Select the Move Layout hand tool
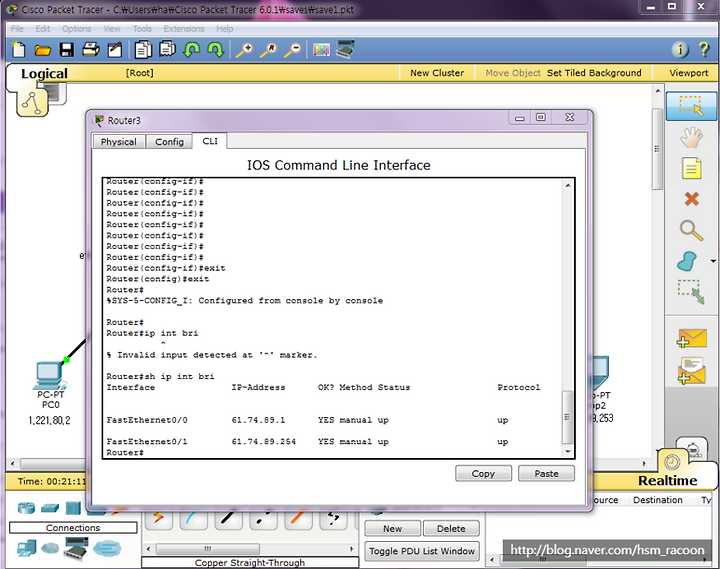 (x=691, y=137)
